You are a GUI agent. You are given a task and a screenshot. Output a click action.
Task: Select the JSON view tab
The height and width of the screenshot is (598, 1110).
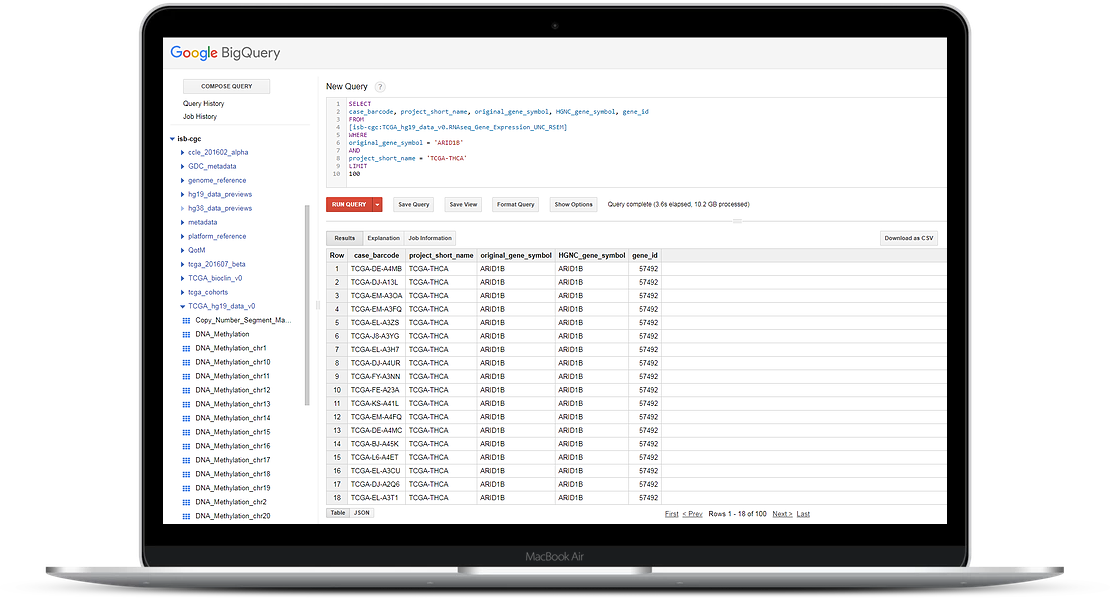click(x=362, y=513)
